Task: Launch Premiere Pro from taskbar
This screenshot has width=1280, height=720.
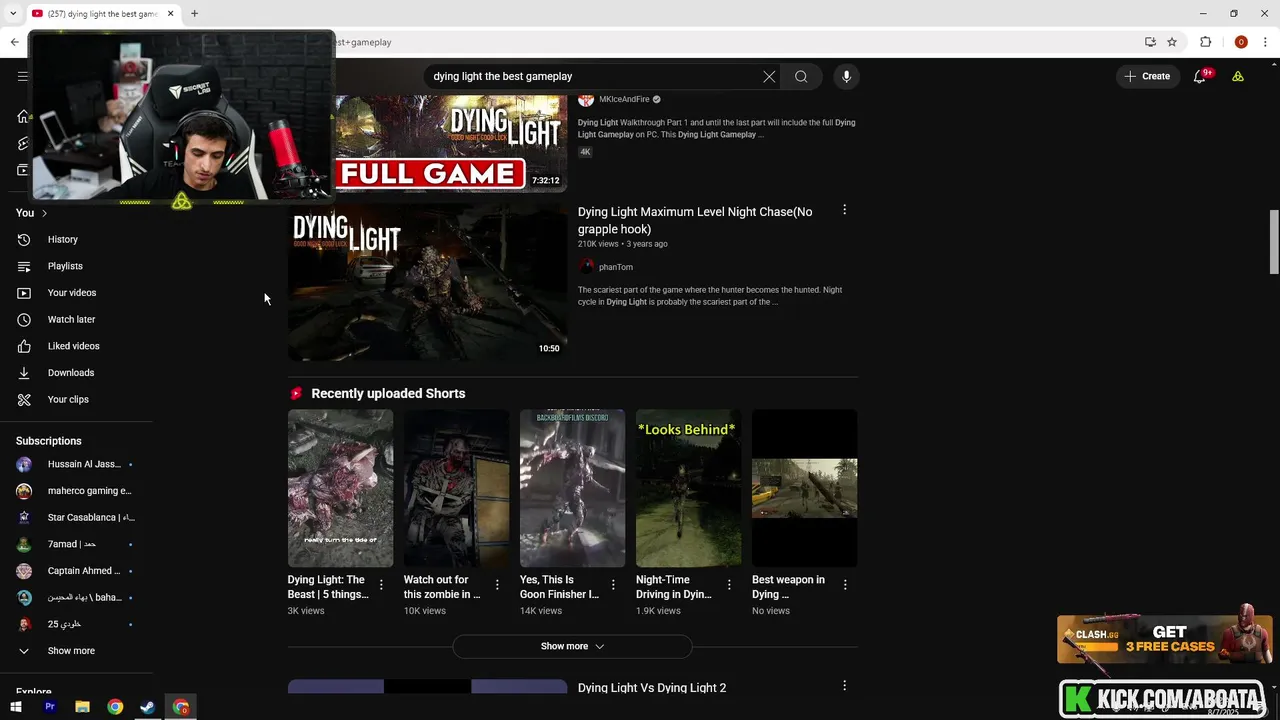Action: (49, 707)
